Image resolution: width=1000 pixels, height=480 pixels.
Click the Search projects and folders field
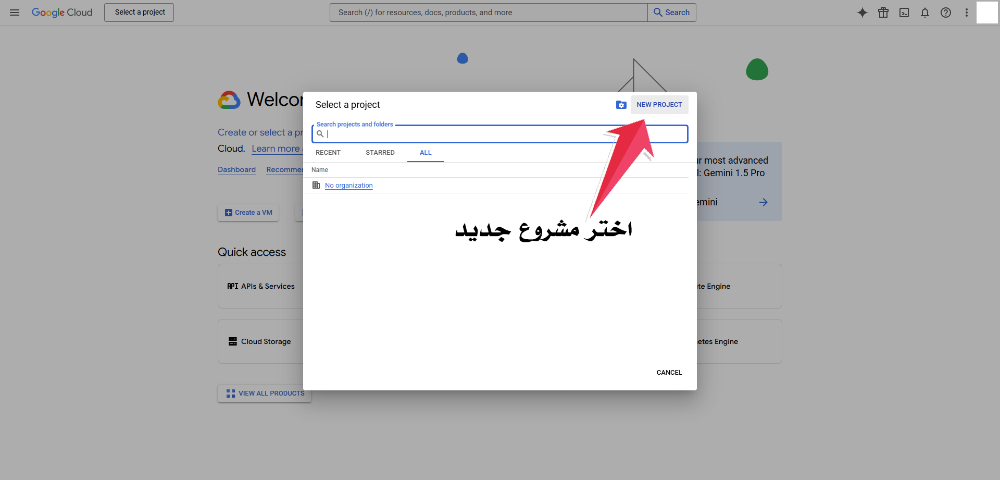[x=500, y=134]
